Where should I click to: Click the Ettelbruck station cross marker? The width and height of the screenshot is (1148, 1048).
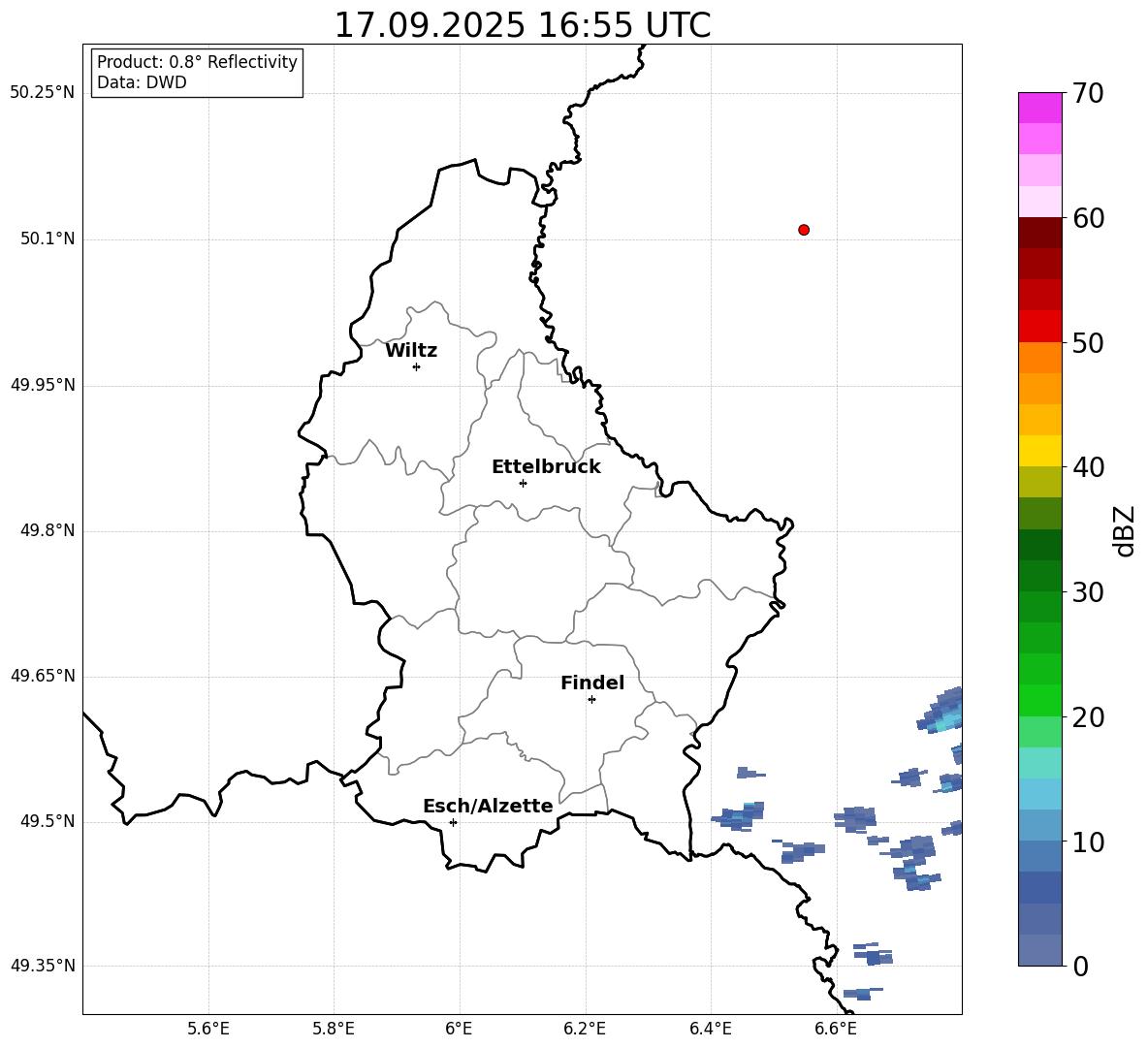[523, 483]
